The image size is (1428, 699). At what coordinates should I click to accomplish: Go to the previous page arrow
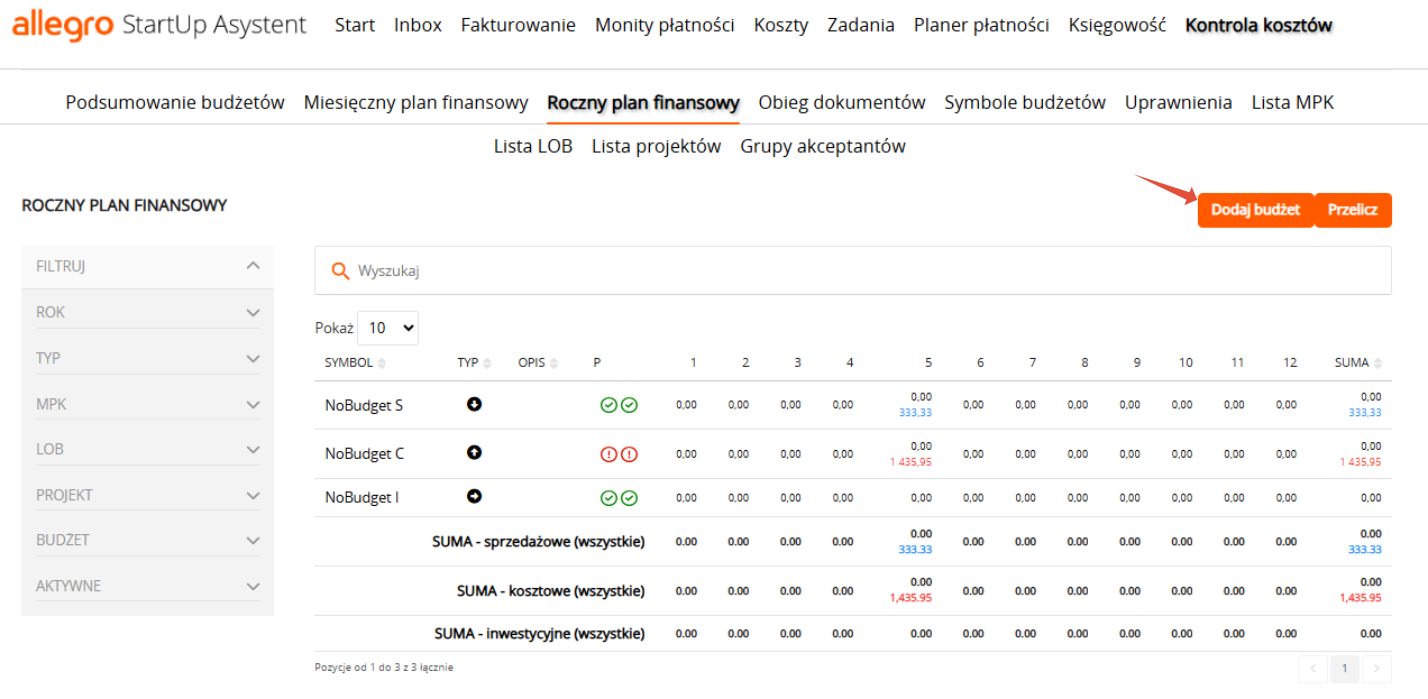point(1311,668)
